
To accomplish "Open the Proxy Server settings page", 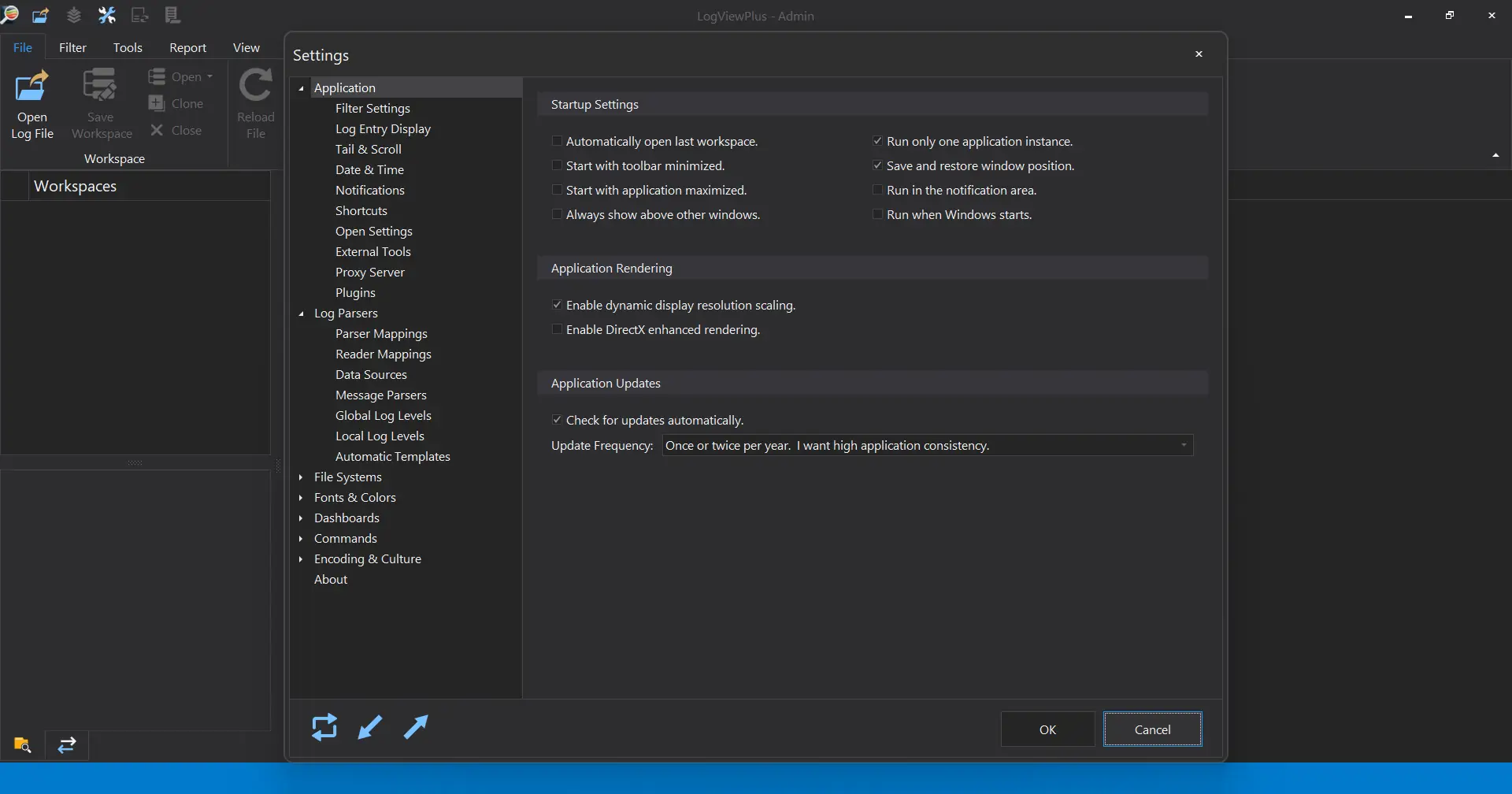I will (370, 272).
